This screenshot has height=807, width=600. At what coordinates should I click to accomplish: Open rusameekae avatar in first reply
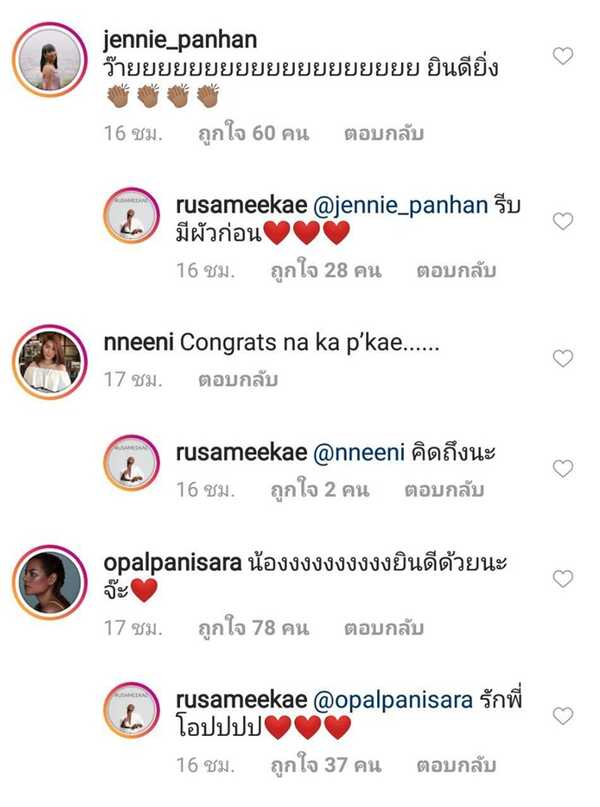click(x=133, y=214)
